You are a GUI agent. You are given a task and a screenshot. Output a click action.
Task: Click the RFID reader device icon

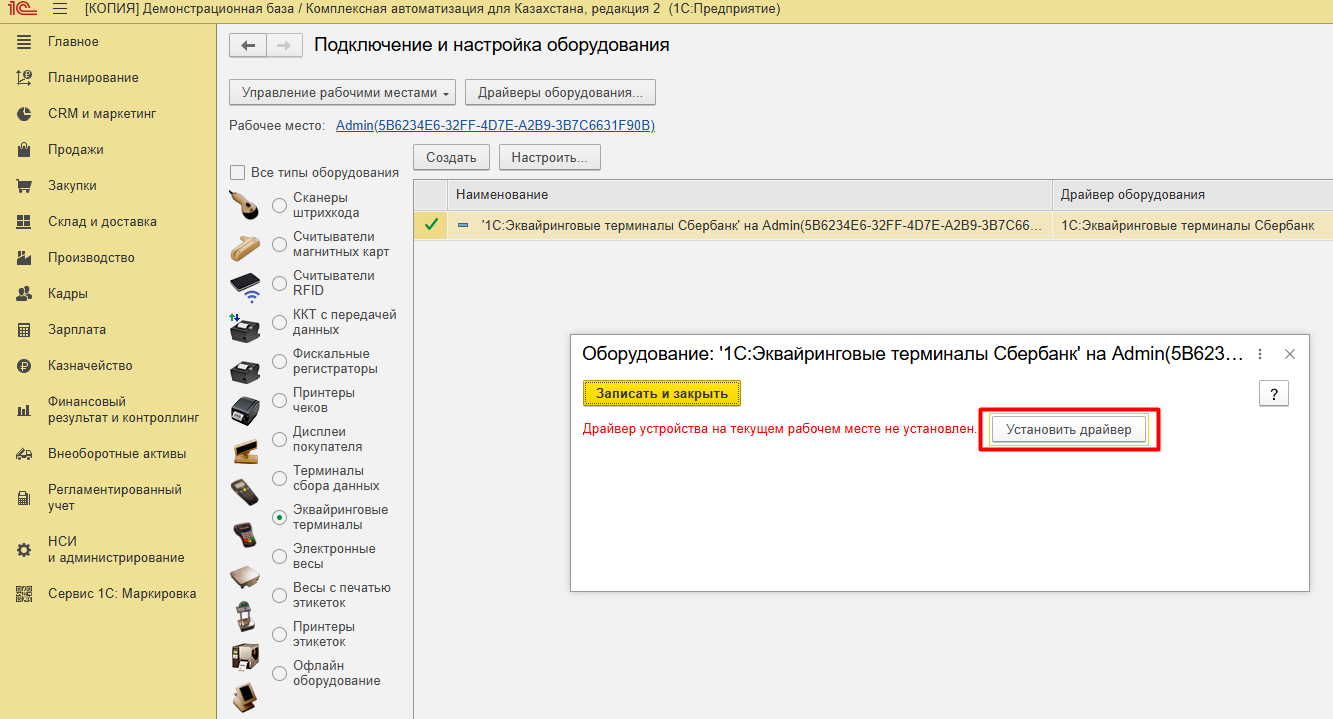[245, 285]
